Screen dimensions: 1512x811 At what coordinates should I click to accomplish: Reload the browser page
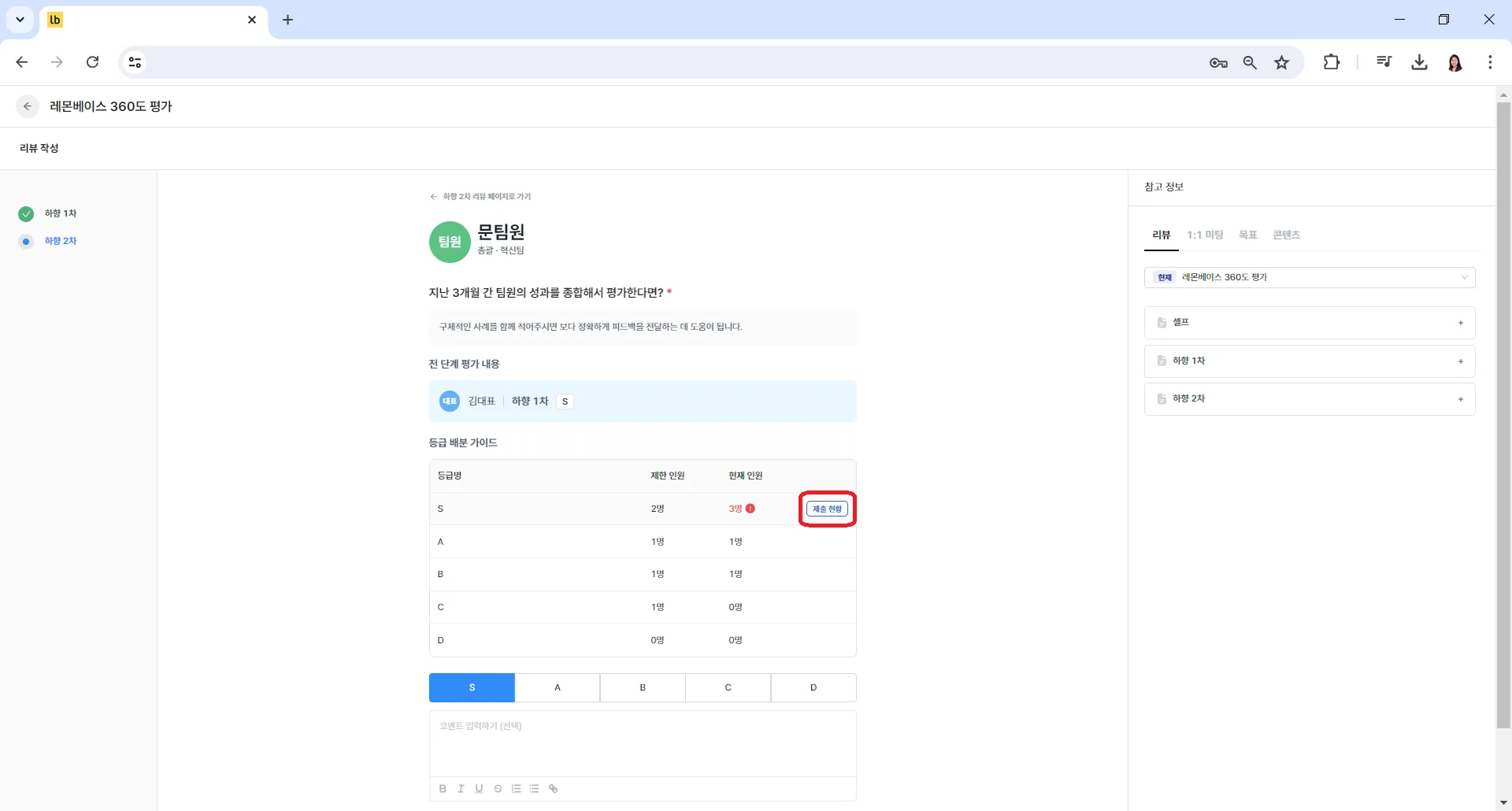click(93, 62)
